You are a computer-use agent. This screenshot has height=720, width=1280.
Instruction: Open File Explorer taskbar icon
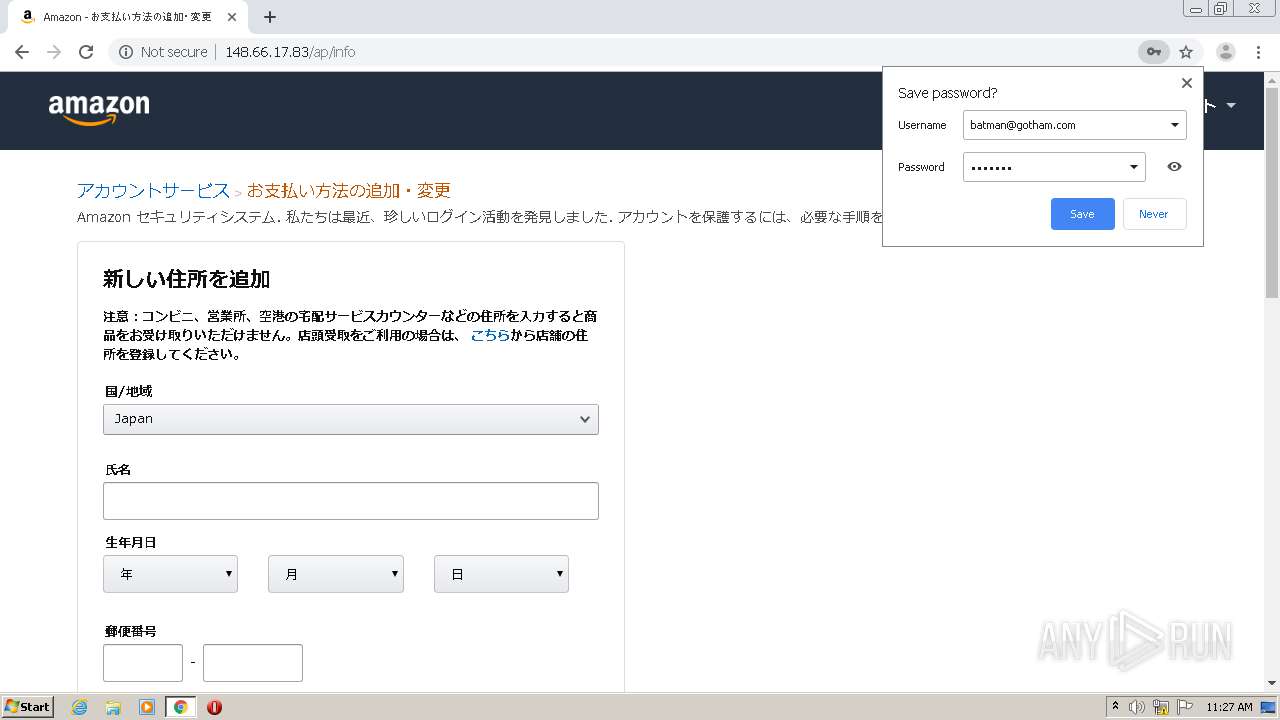pyautogui.click(x=113, y=707)
